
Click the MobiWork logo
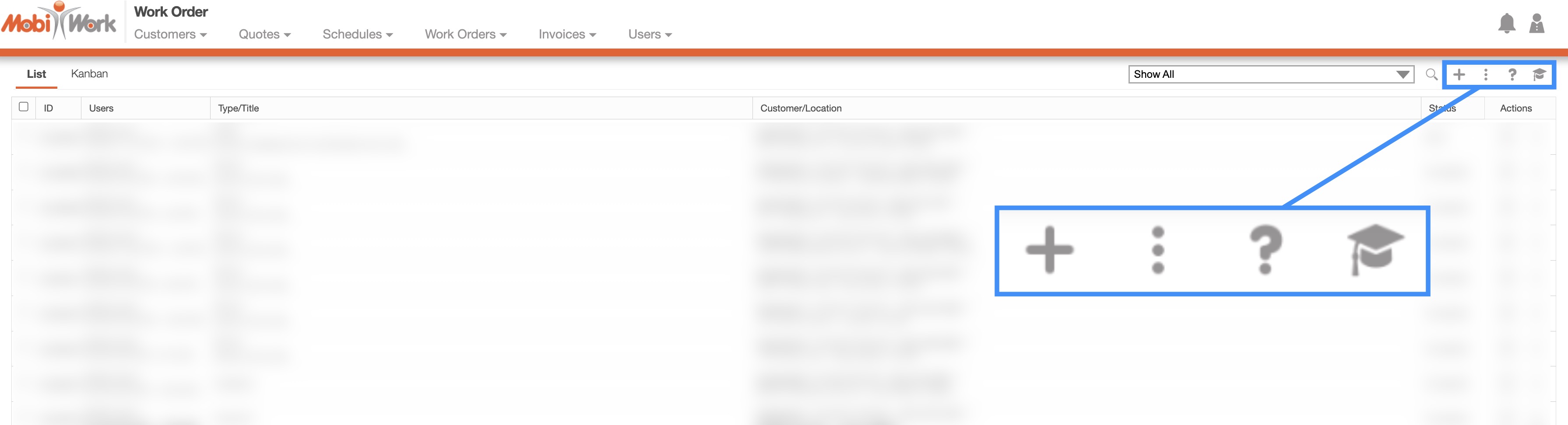(x=59, y=22)
